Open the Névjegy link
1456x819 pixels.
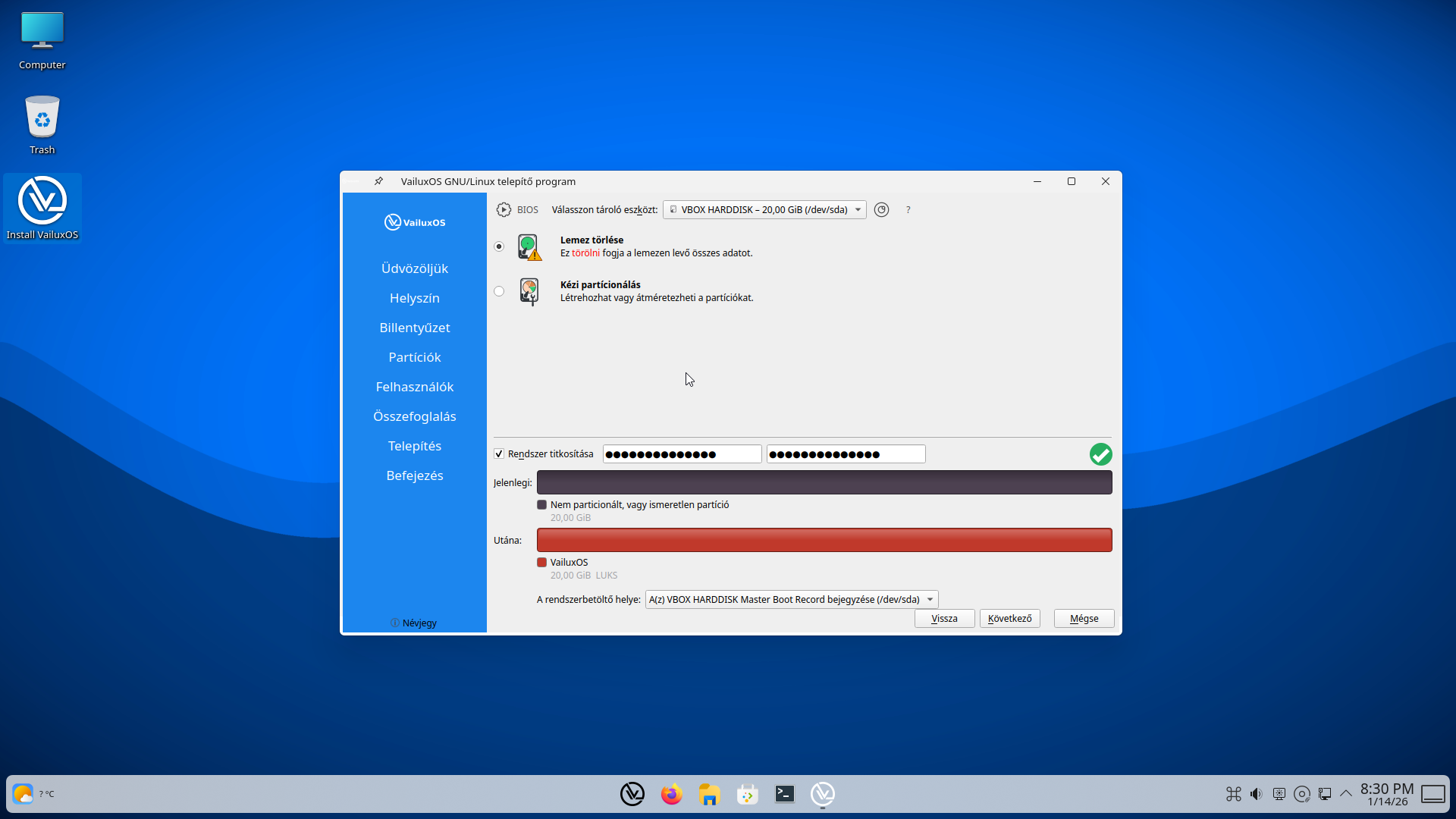[x=414, y=623]
